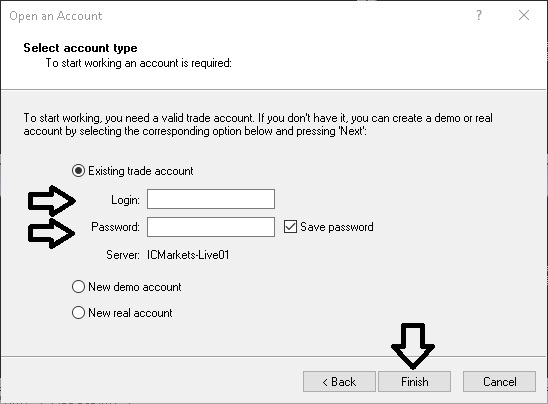Focus the Password input field
This screenshot has width=548, height=404.
(x=211, y=227)
